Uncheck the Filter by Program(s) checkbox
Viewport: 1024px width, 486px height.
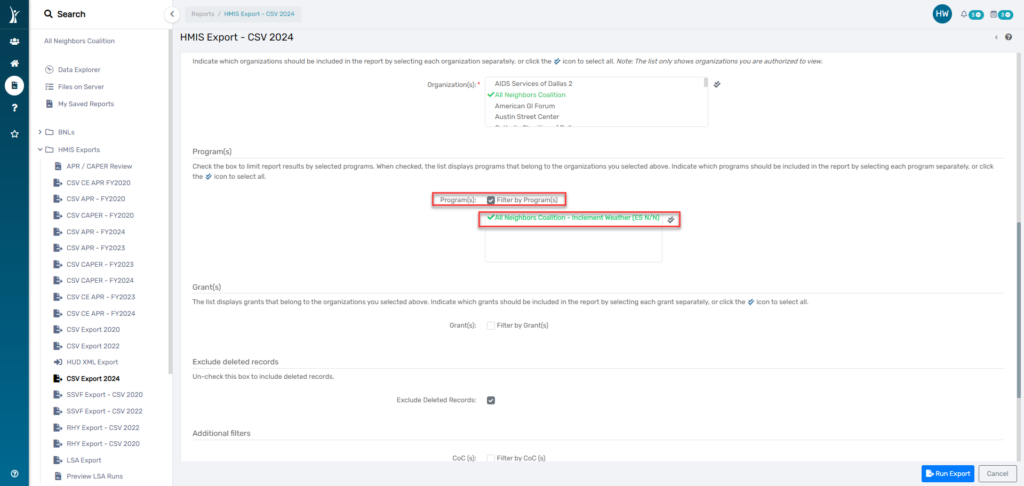[x=490, y=200]
